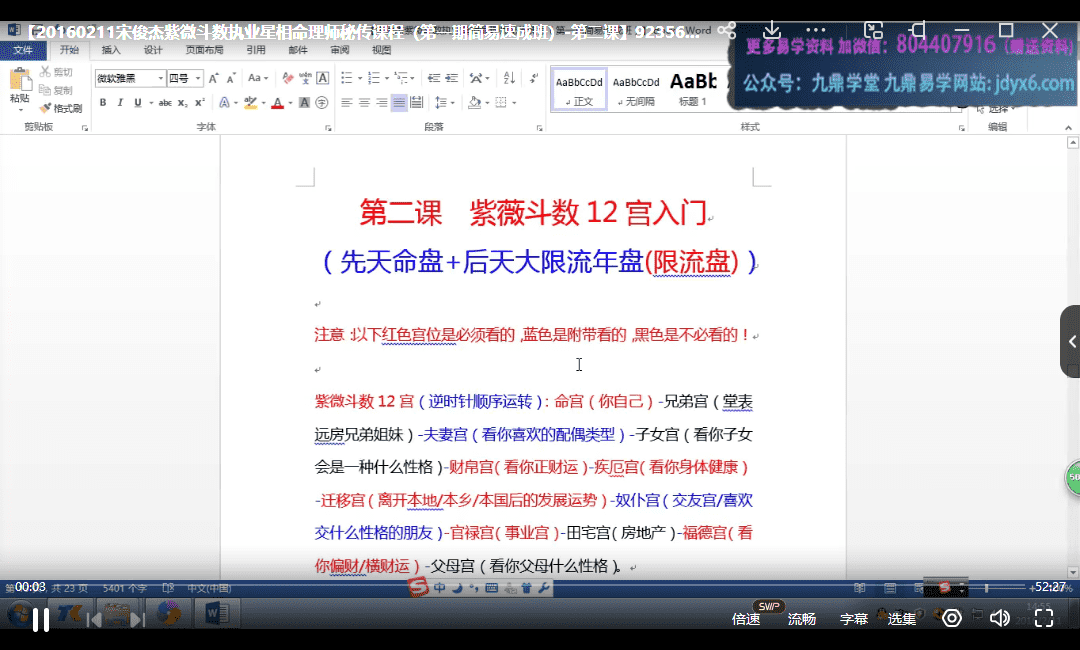This screenshot has width=1080, height=650.
Task: Open the font name dropdown 微软雅黑
Action: 130,78
